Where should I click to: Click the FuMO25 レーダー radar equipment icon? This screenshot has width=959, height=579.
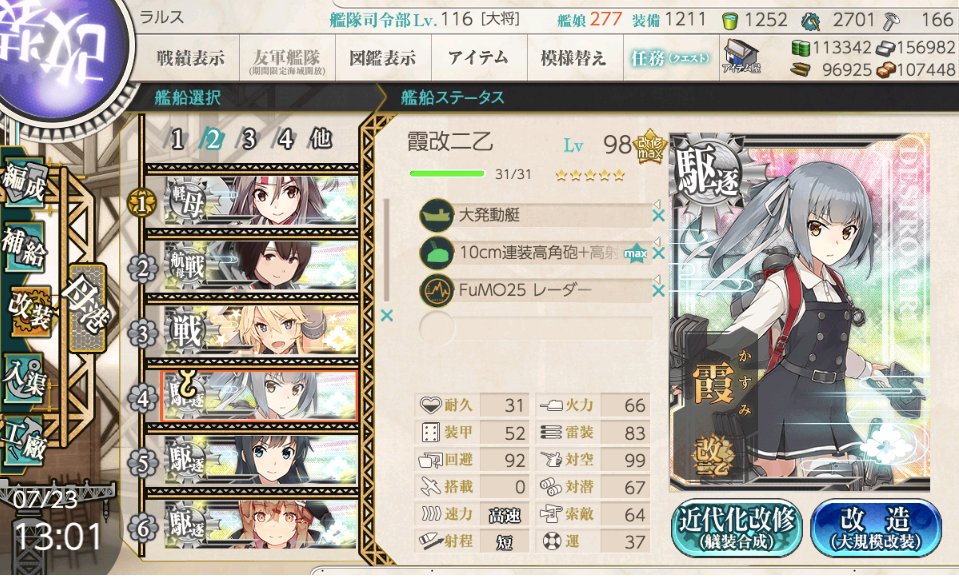coord(436,290)
